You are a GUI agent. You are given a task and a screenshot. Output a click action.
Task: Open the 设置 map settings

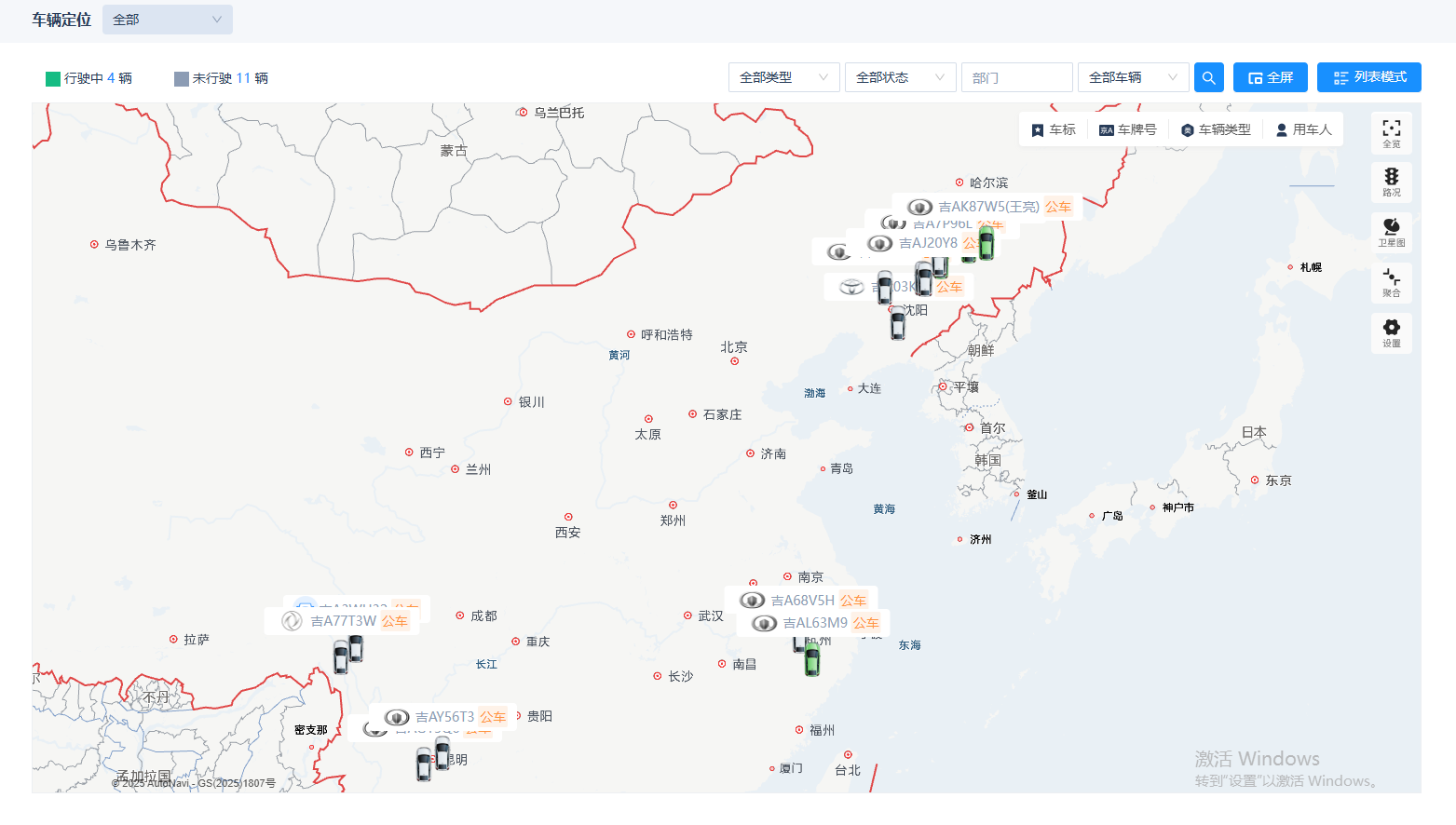point(1391,332)
